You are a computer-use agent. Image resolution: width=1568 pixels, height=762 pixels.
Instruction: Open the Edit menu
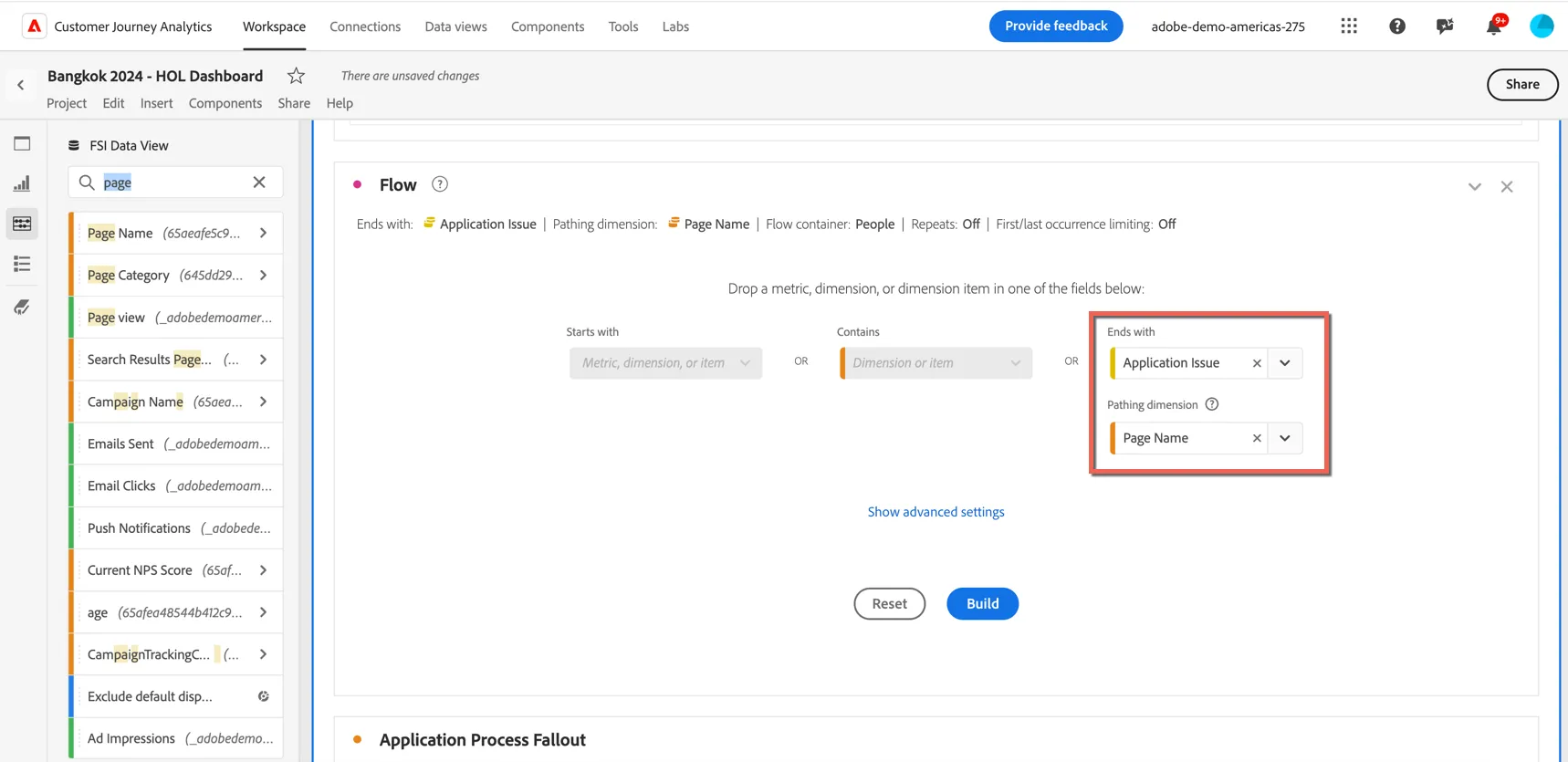(x=113, y=103)
